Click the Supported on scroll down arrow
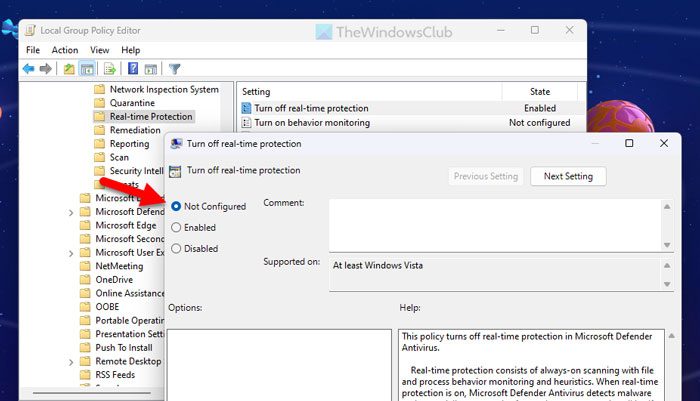The image size is (700, 401). click(x=667, y=284)
